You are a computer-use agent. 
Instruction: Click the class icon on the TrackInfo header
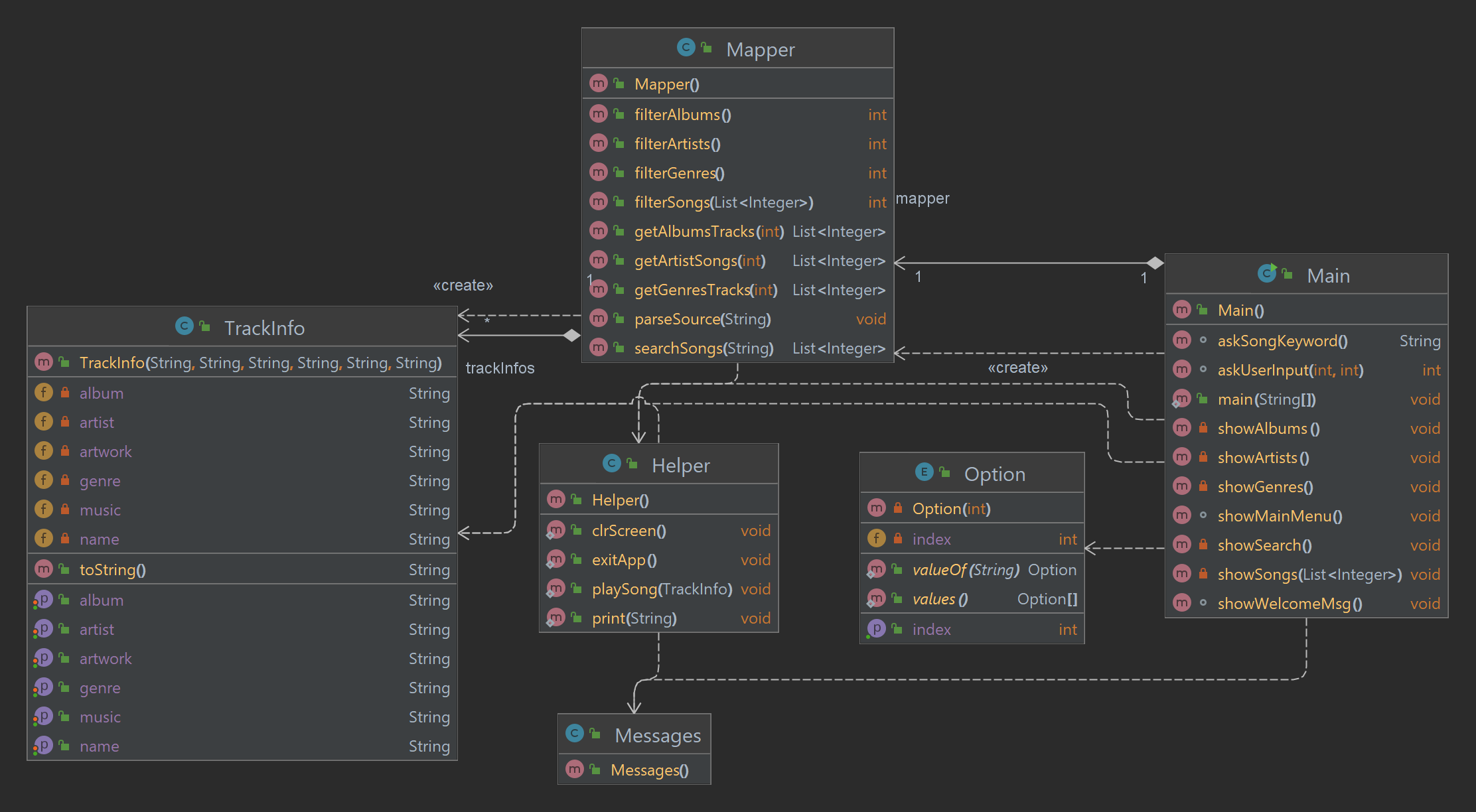[184, 326]
